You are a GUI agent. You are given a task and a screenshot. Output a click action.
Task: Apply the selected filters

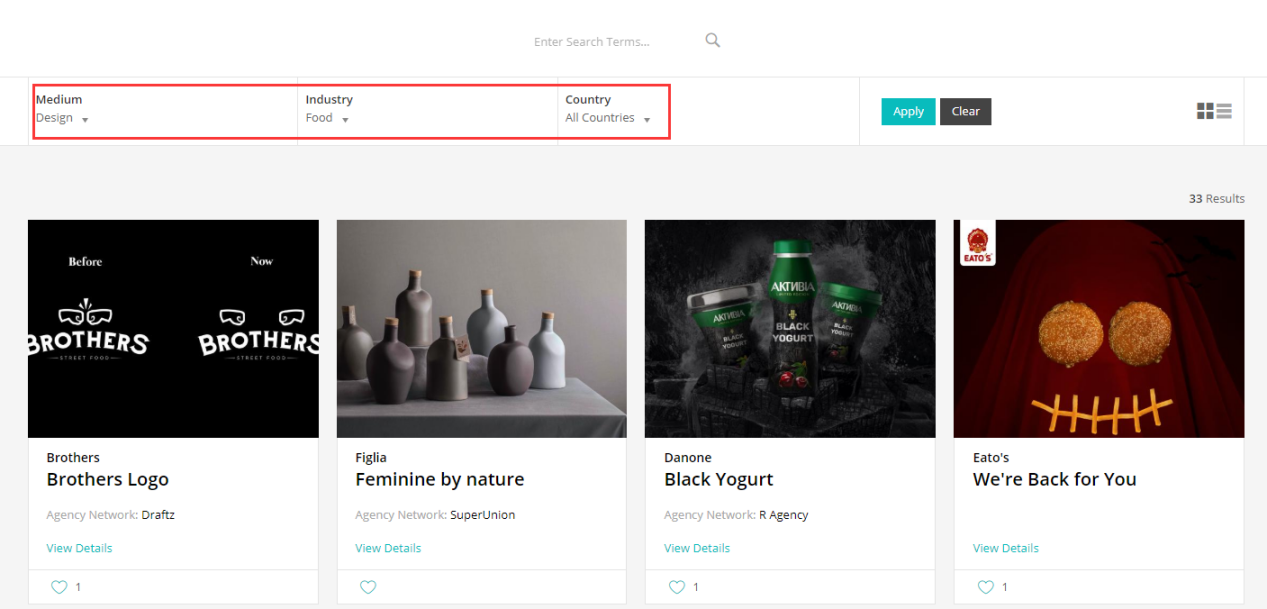(x=908, y=111)
